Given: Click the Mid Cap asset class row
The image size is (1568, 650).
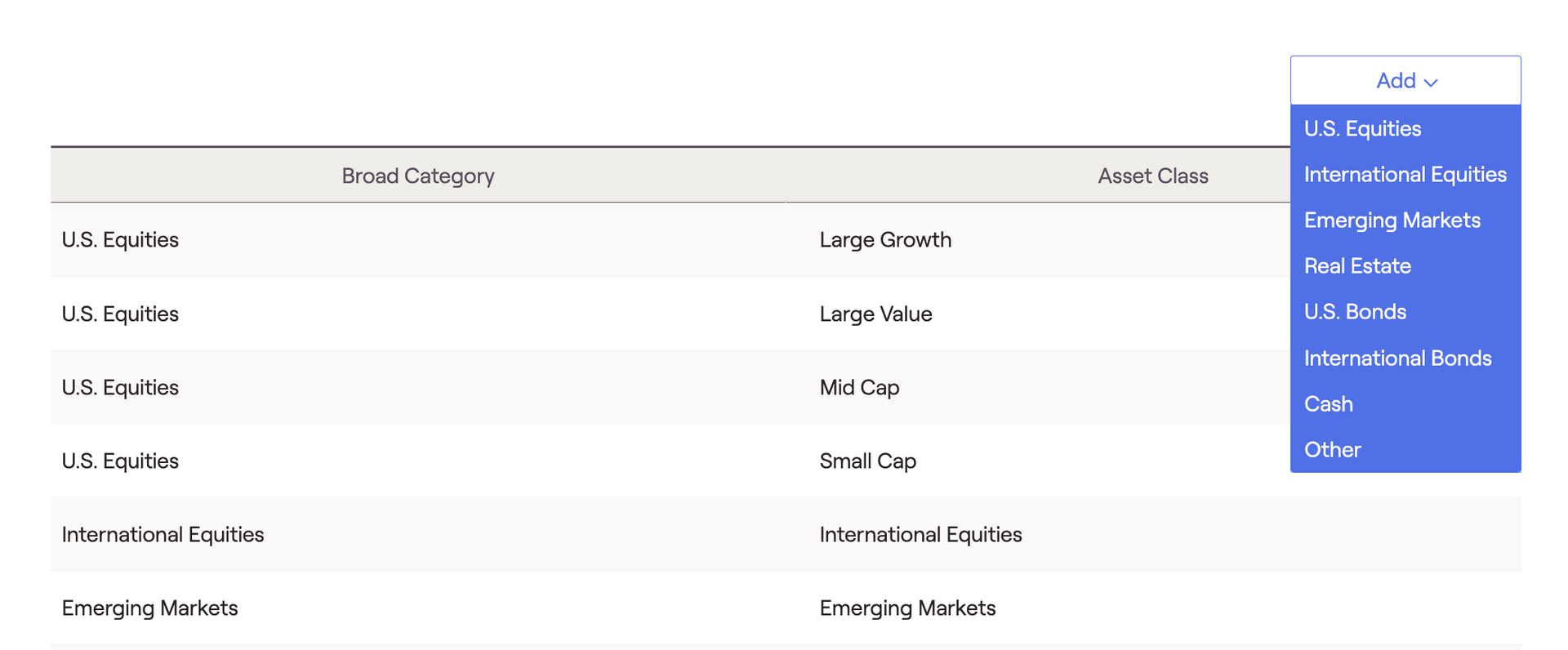Looking at the screenshot, I should coord(670,387).
